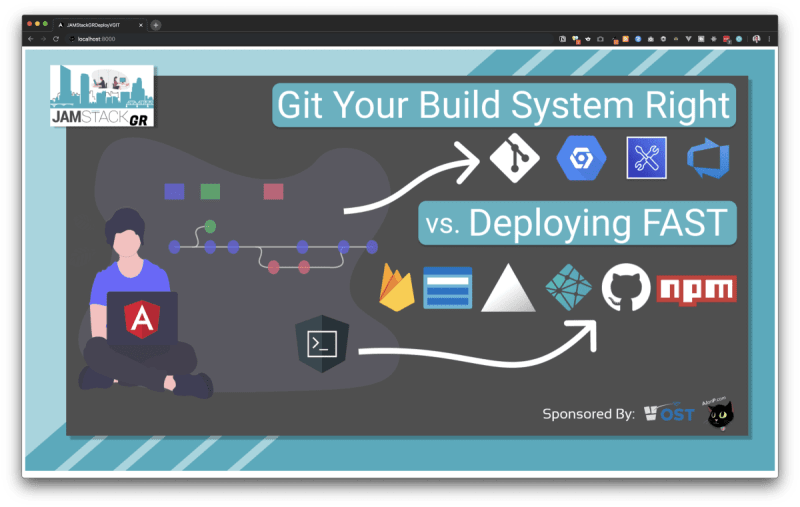Select the JAMStackGRDeployVGIT browser tab

98,25
